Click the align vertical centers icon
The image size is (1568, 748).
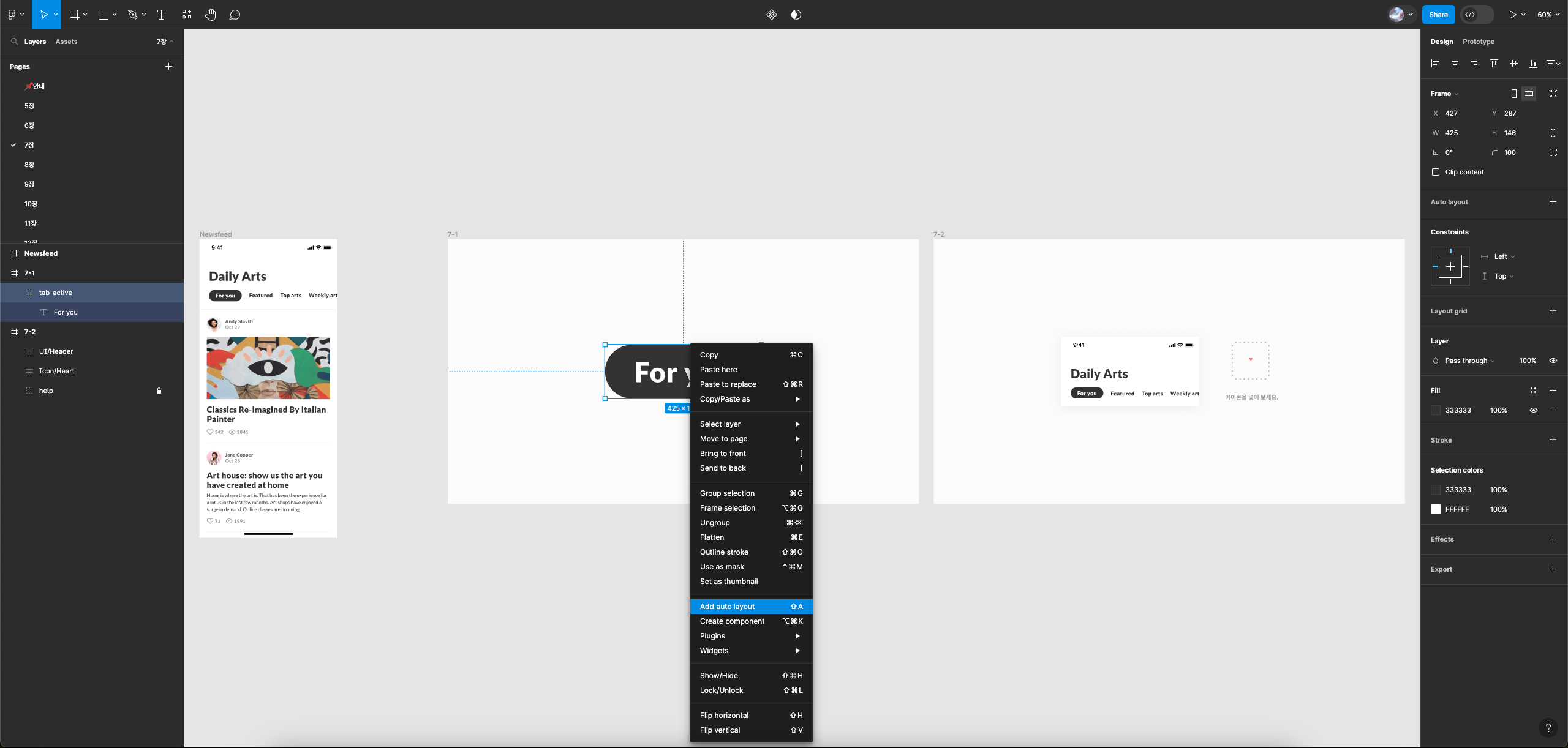(1513, 64)
